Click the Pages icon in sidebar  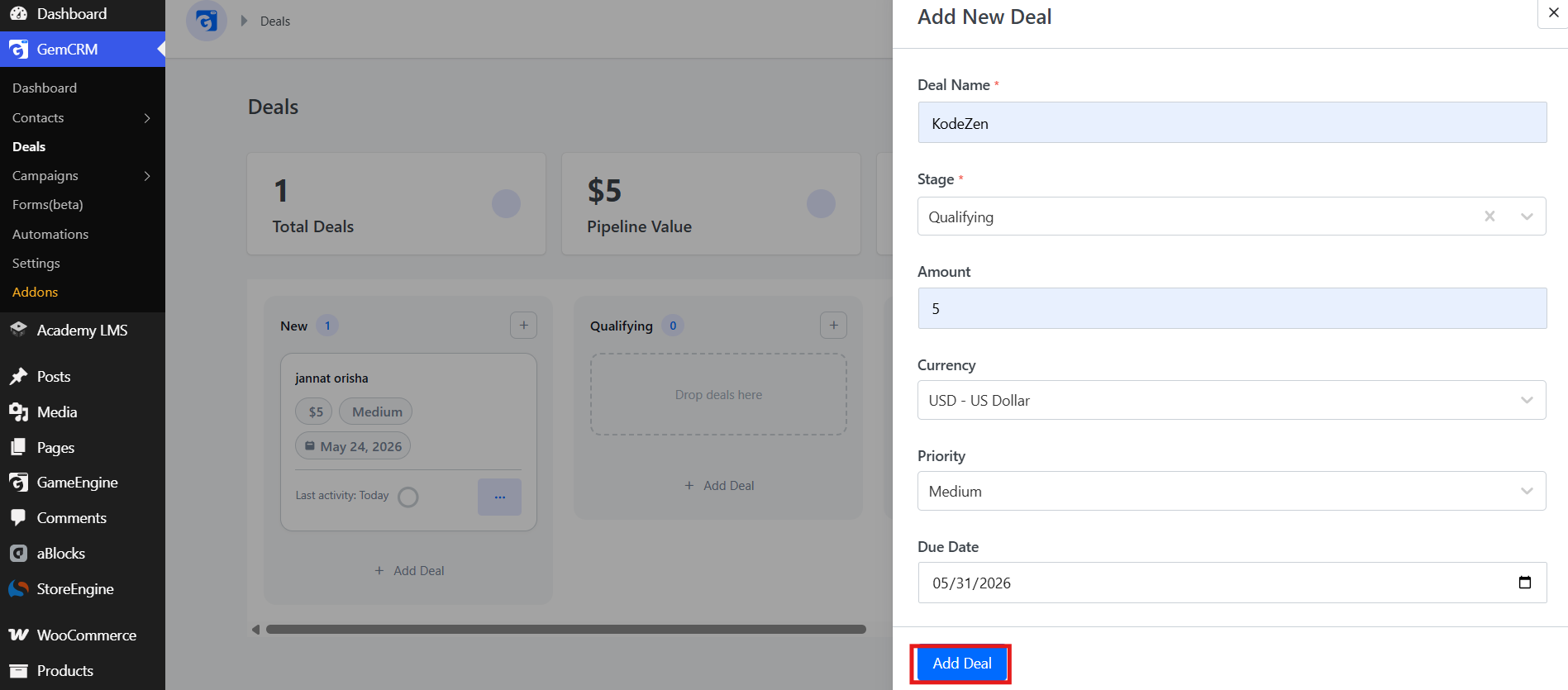pos(18,448)
